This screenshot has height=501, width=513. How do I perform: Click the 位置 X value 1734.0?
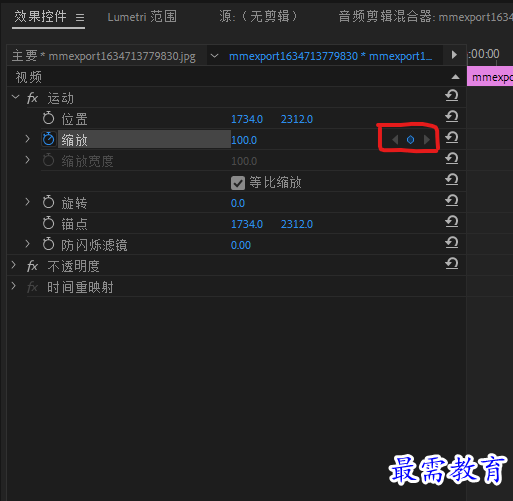247,119
